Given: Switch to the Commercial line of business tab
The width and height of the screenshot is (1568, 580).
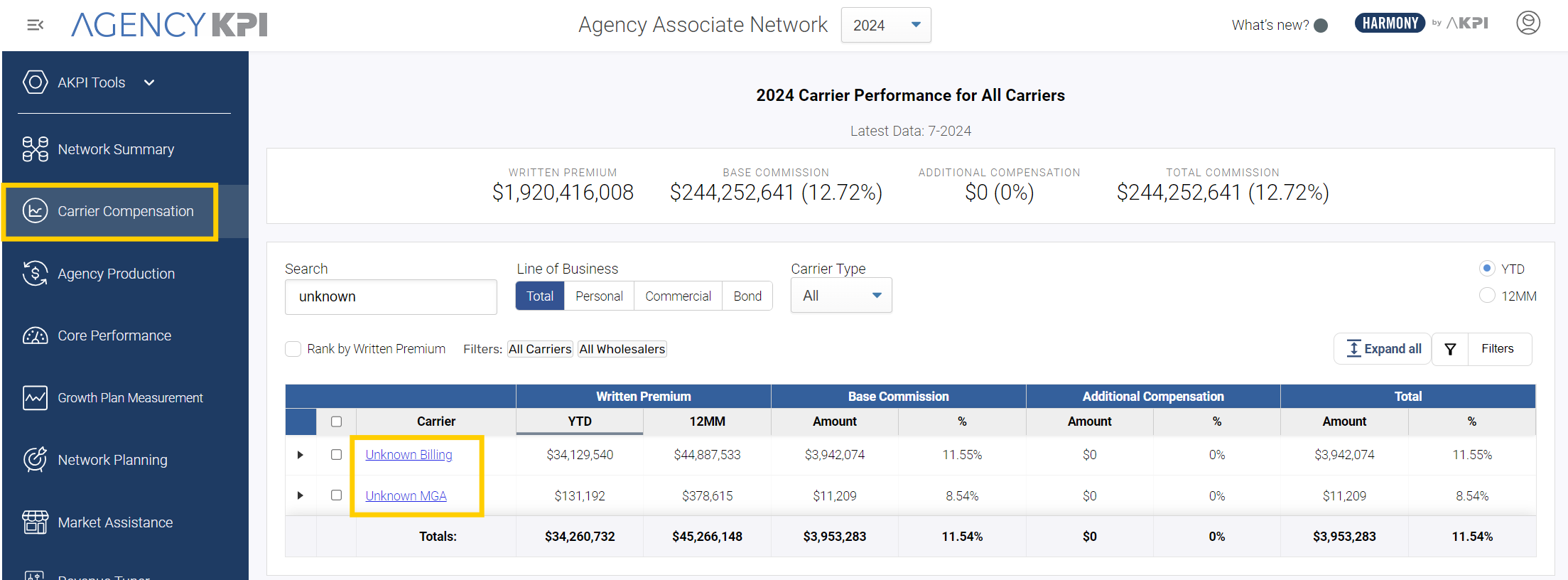Looking at the screenshot, I should (678, 296).
